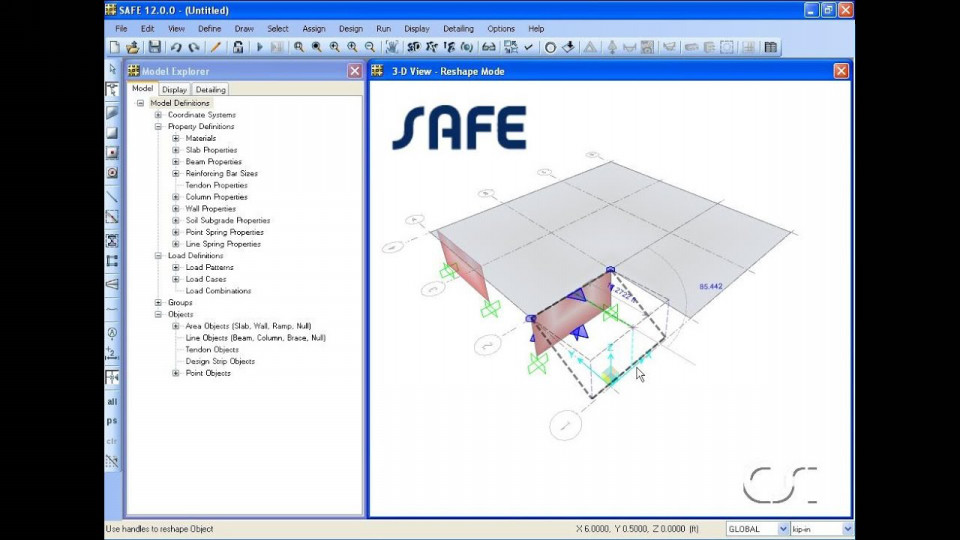The height and width of the screenshot is (540, 960).
Task: Expand the Load Patterns node
Action: click(x=176, y=268)
